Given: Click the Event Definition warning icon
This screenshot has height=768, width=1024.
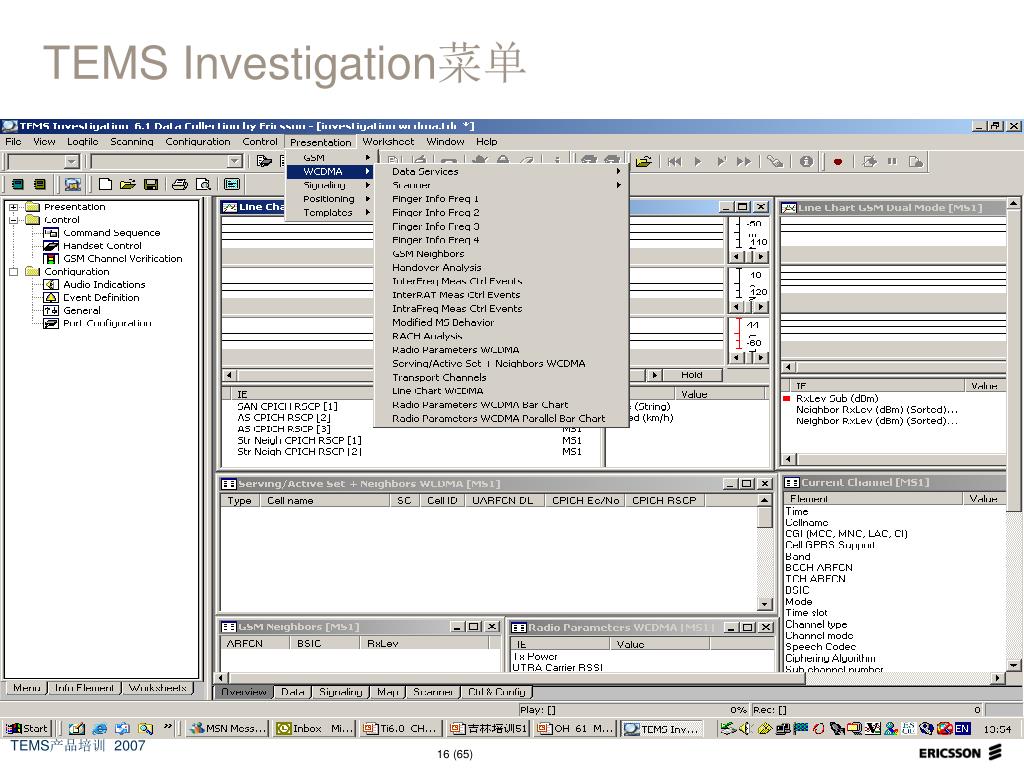Looking at the screenshot, I should tap(51, 298).
